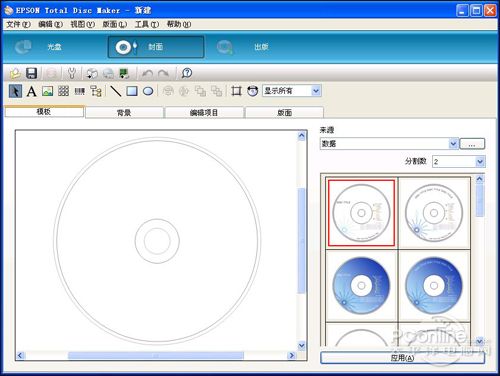Viewport: 500px width, 376px height.
Task: Click the save floppy disk icon
Action: 32,73
